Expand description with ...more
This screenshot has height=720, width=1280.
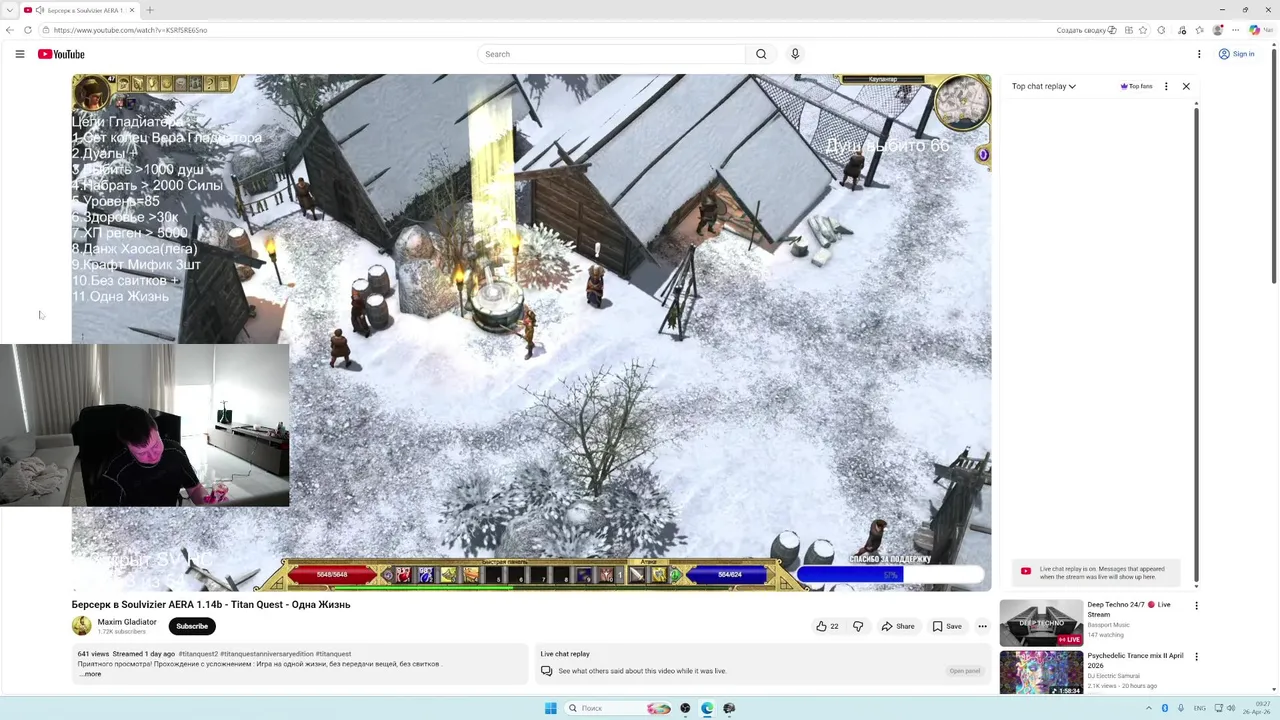pyautogui.click(x=90, y=674)
